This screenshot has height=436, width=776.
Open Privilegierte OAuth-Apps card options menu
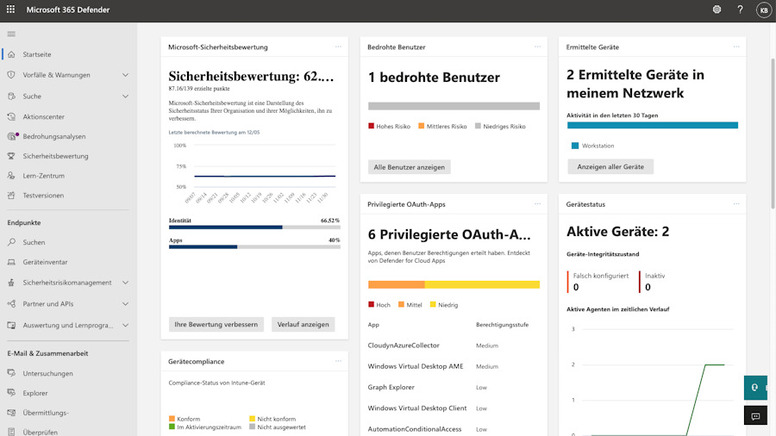[537, 203]
